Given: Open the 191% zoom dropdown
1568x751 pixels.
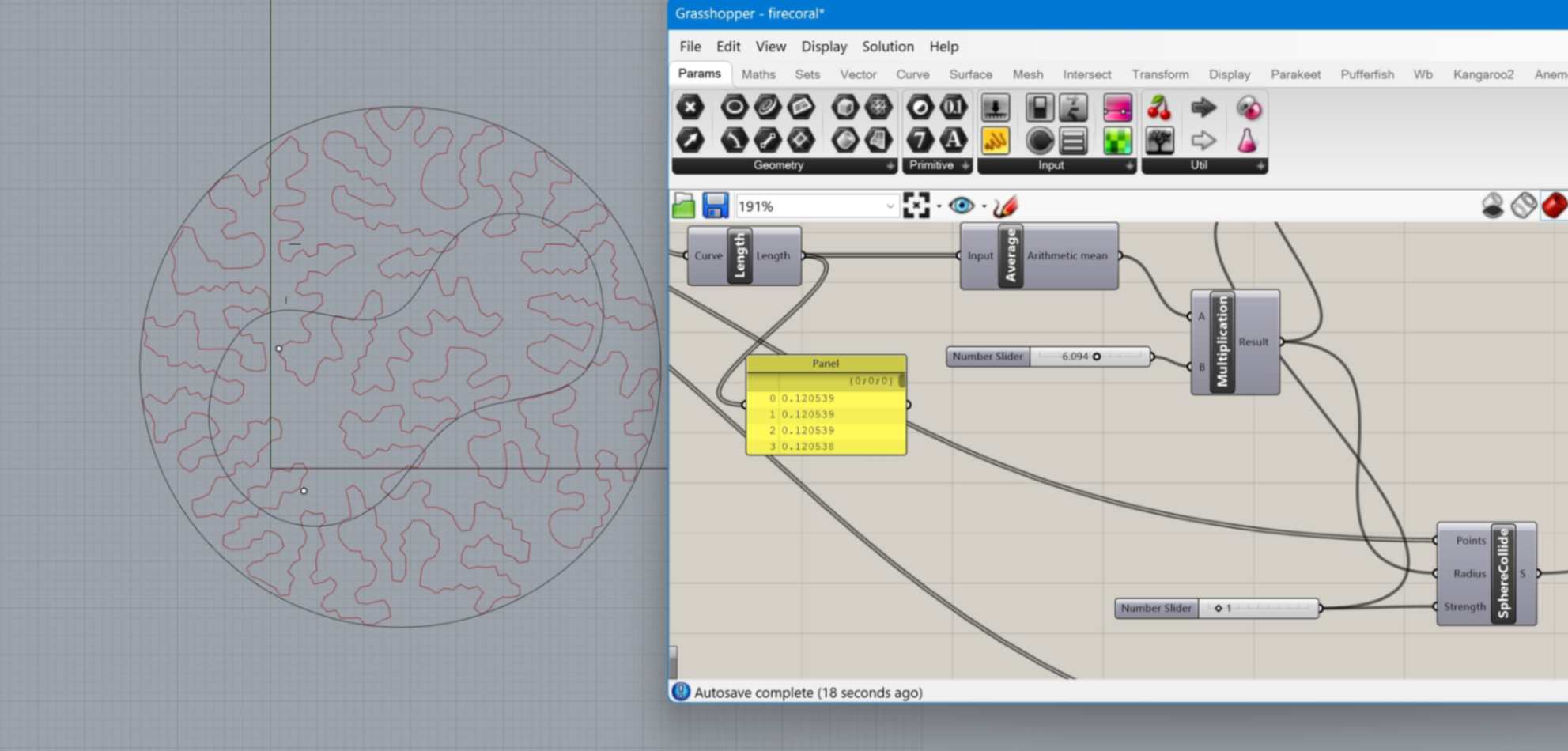Looking at the screenshot, I should [890, 206].
